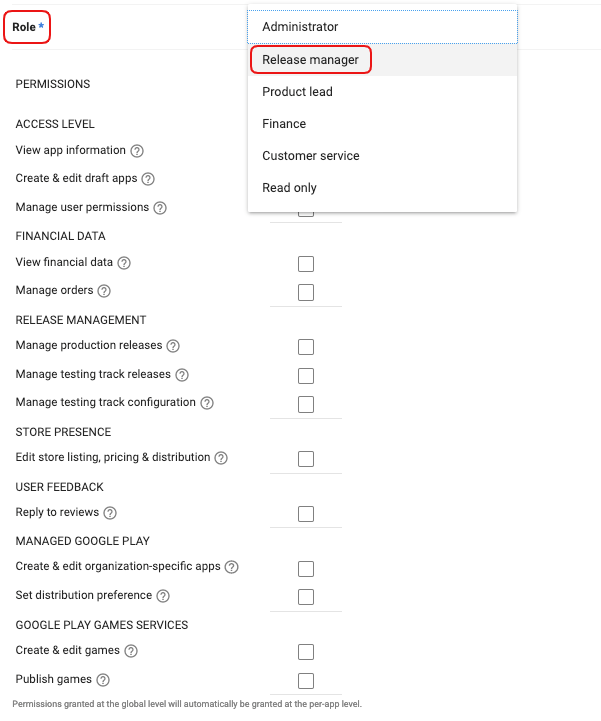601x721 pixels.
Task: Open help tooltip for Manage user permissions
Action: click(160, 208)
